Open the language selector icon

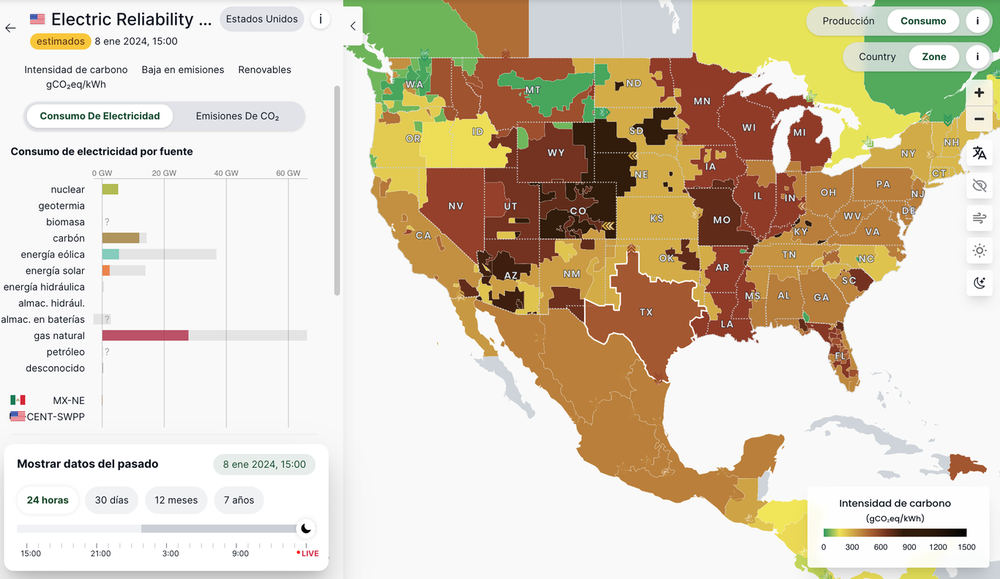tap(978, 153)
